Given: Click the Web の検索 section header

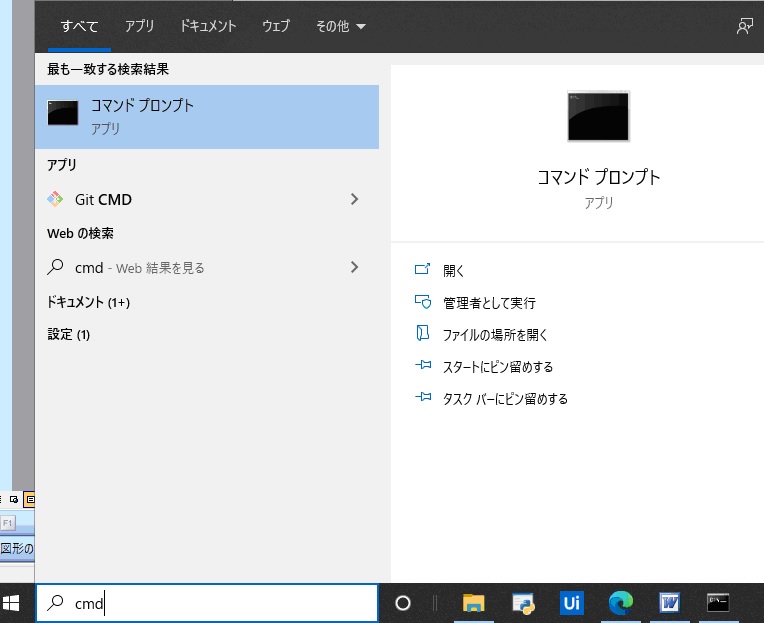Looking at the screenshot, I should tap(80, 233).
